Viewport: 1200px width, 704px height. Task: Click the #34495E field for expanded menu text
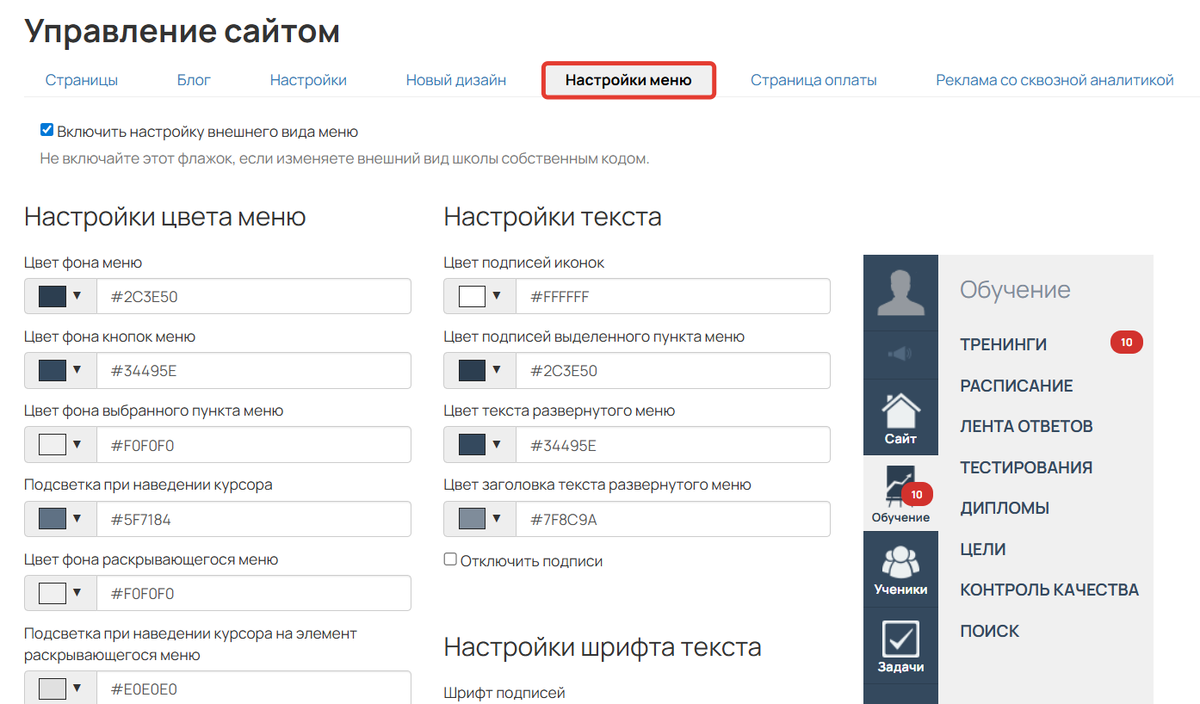pyautogui.click(x=674, y=444)
